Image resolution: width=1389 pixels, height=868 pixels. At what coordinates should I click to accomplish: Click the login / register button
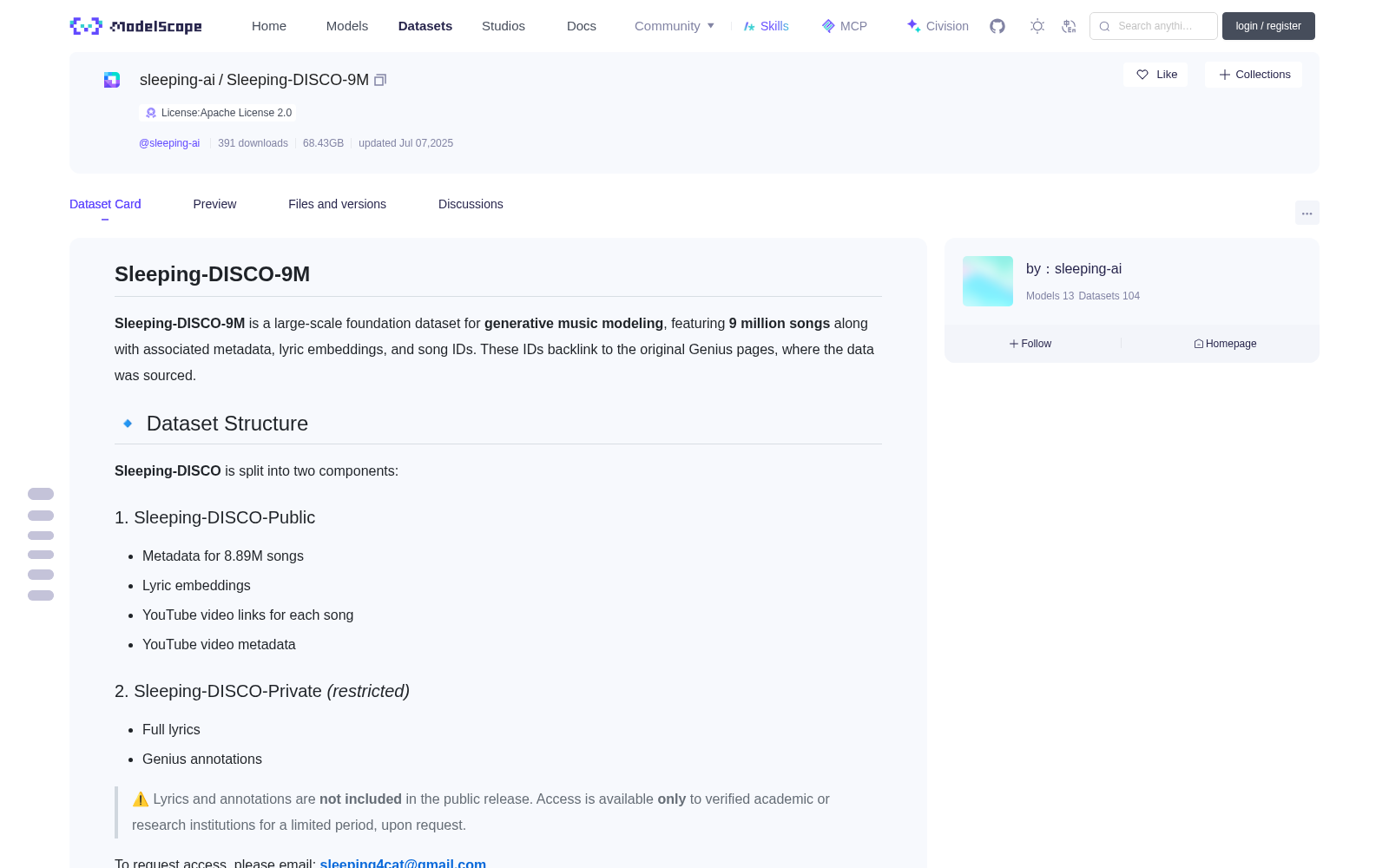click(1268, 26)
